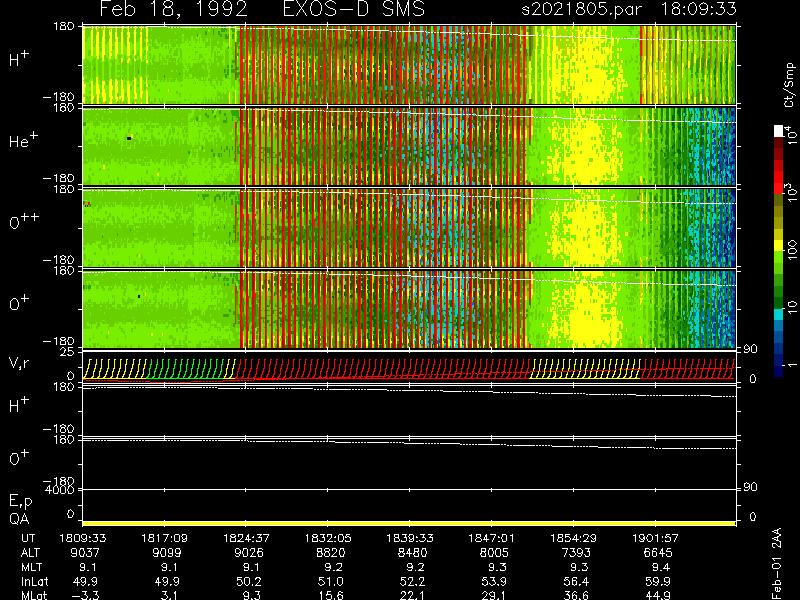This screenshot has width=800, height=600.
Task: Click the 'QA' label
Action: pos(19,519)
